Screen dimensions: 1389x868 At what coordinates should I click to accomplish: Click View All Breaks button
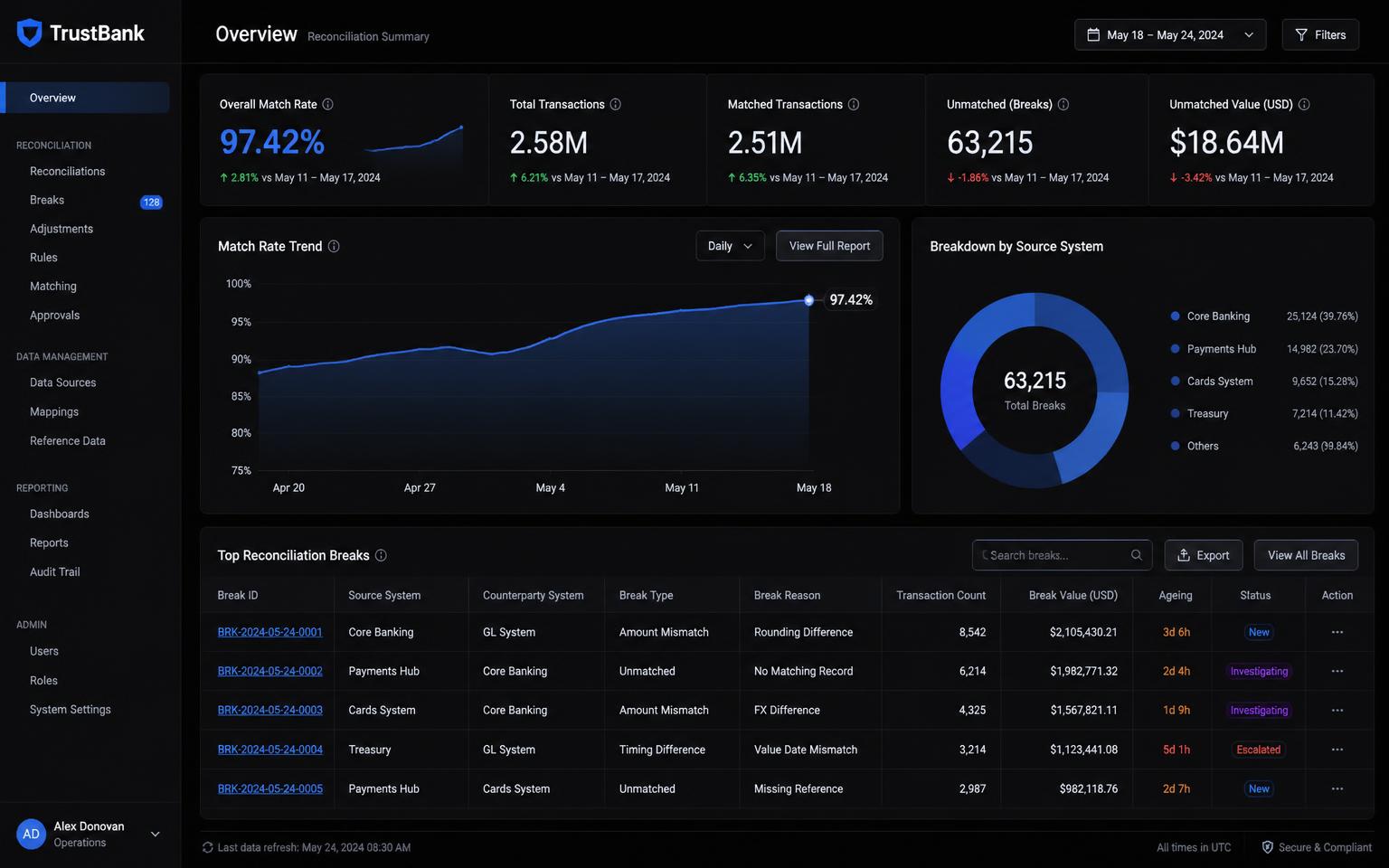1306,555
